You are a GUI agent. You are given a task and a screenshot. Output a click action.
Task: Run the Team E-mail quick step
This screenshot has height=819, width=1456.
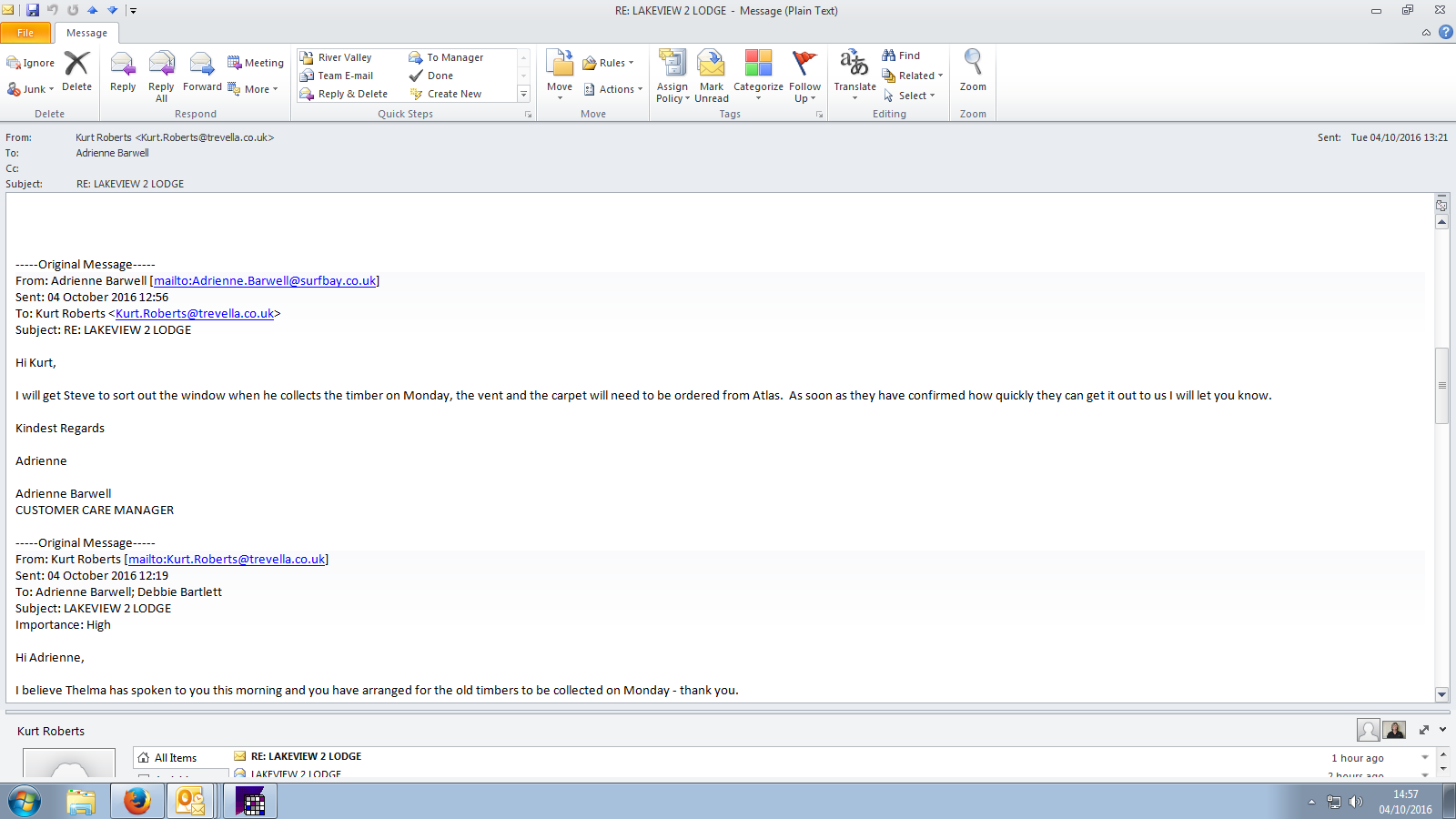(x=345, y=76)
